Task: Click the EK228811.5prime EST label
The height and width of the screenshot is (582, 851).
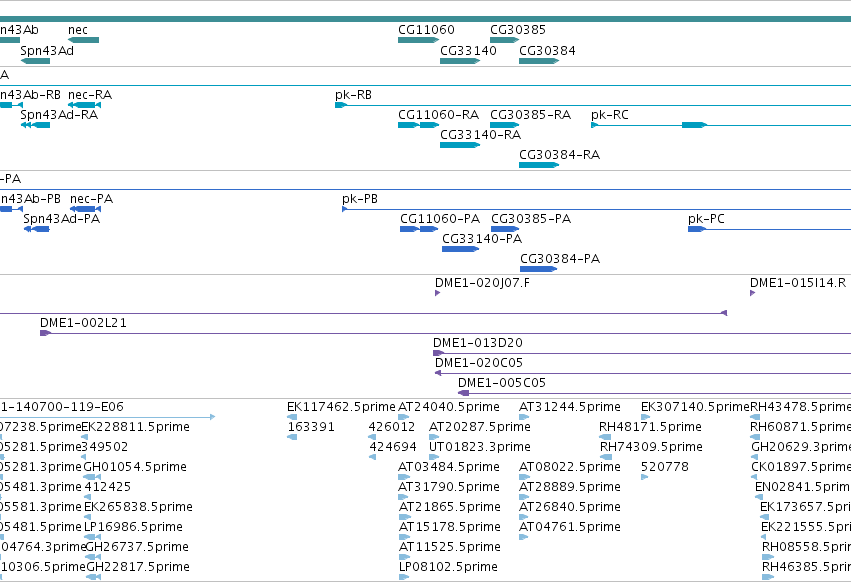Action: coord(136,427)
